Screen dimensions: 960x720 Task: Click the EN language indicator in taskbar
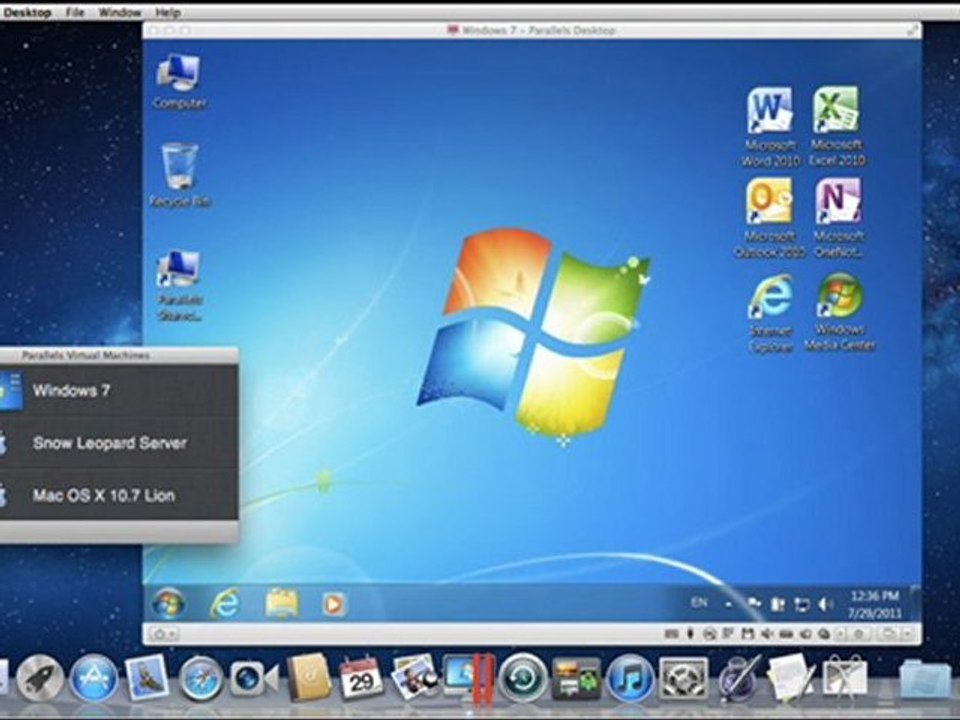pos(699,603)
